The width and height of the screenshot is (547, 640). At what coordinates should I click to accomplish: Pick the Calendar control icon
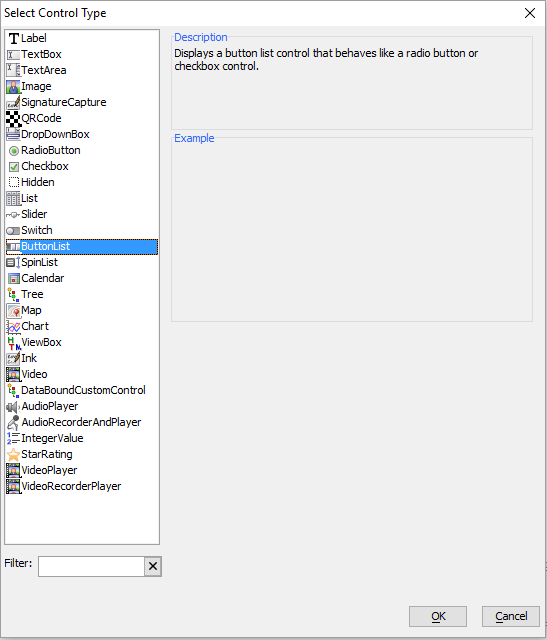click(x=13, y=278)
